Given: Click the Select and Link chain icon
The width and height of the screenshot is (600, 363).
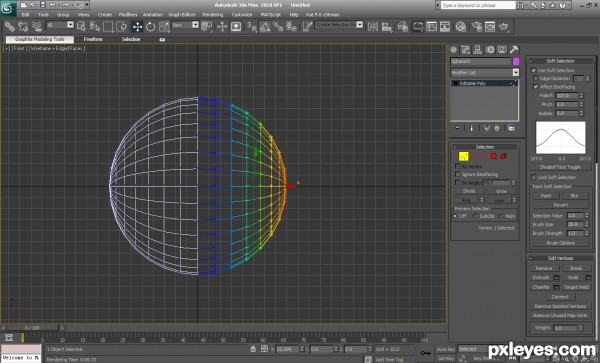Looking at the screenshot, I should tap(10, 26).
